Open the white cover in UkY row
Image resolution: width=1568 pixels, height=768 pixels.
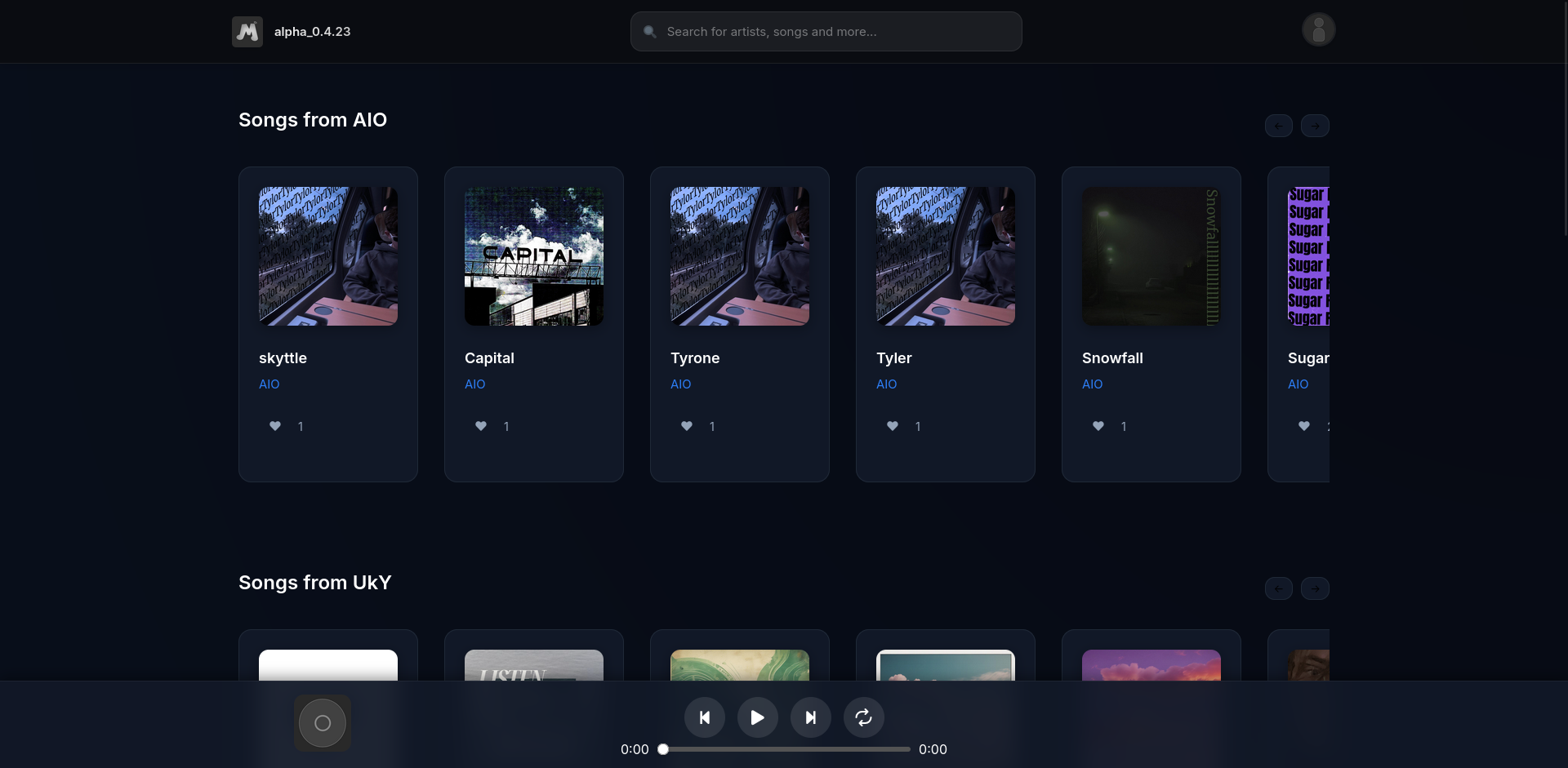point(328,665)
